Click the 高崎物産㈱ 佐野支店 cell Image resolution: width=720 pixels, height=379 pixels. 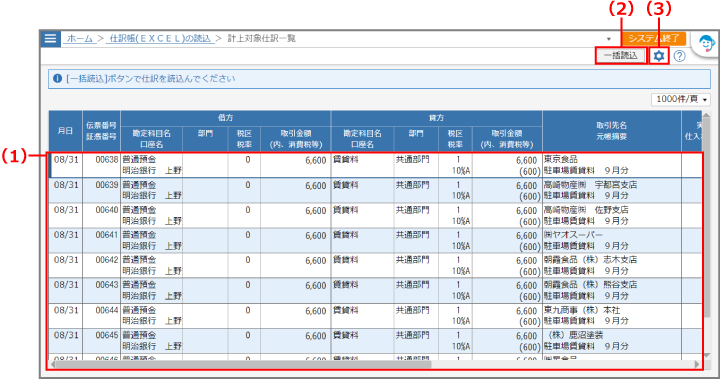coord(586,210)
